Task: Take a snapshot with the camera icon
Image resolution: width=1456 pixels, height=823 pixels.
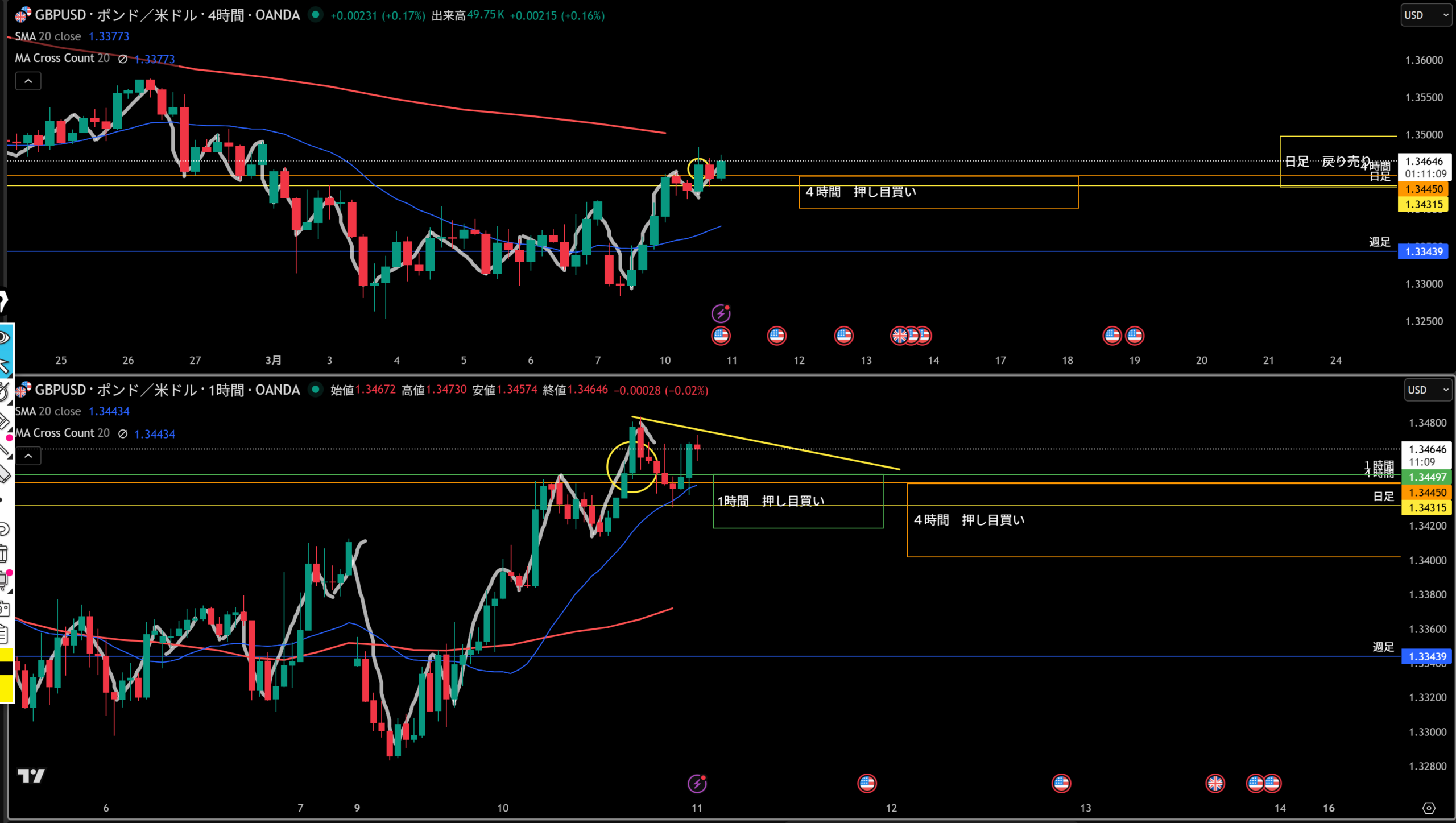Action: pos(5,609)
